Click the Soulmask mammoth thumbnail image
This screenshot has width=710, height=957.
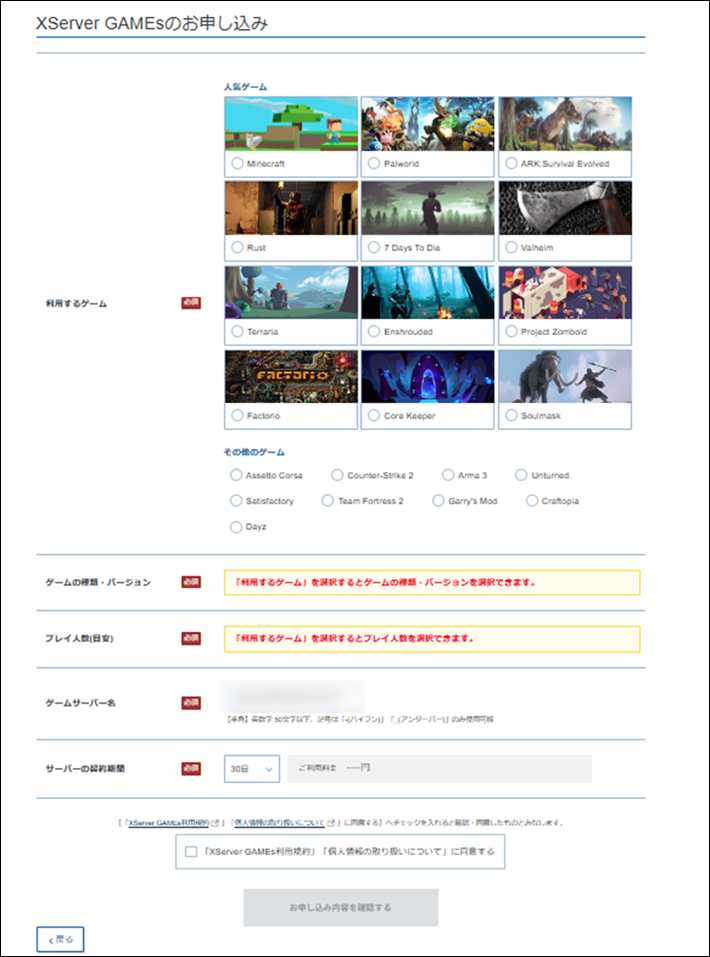pos(565,377)
